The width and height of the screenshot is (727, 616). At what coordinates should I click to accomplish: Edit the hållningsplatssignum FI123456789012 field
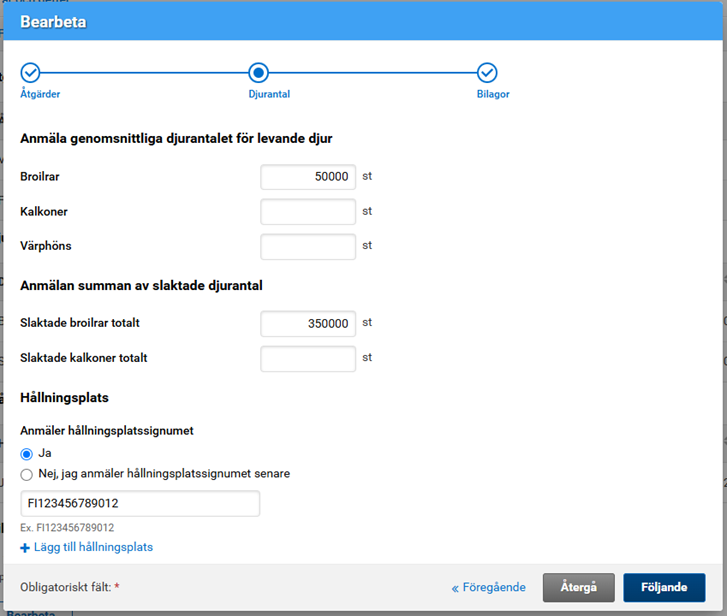point(140,504)
